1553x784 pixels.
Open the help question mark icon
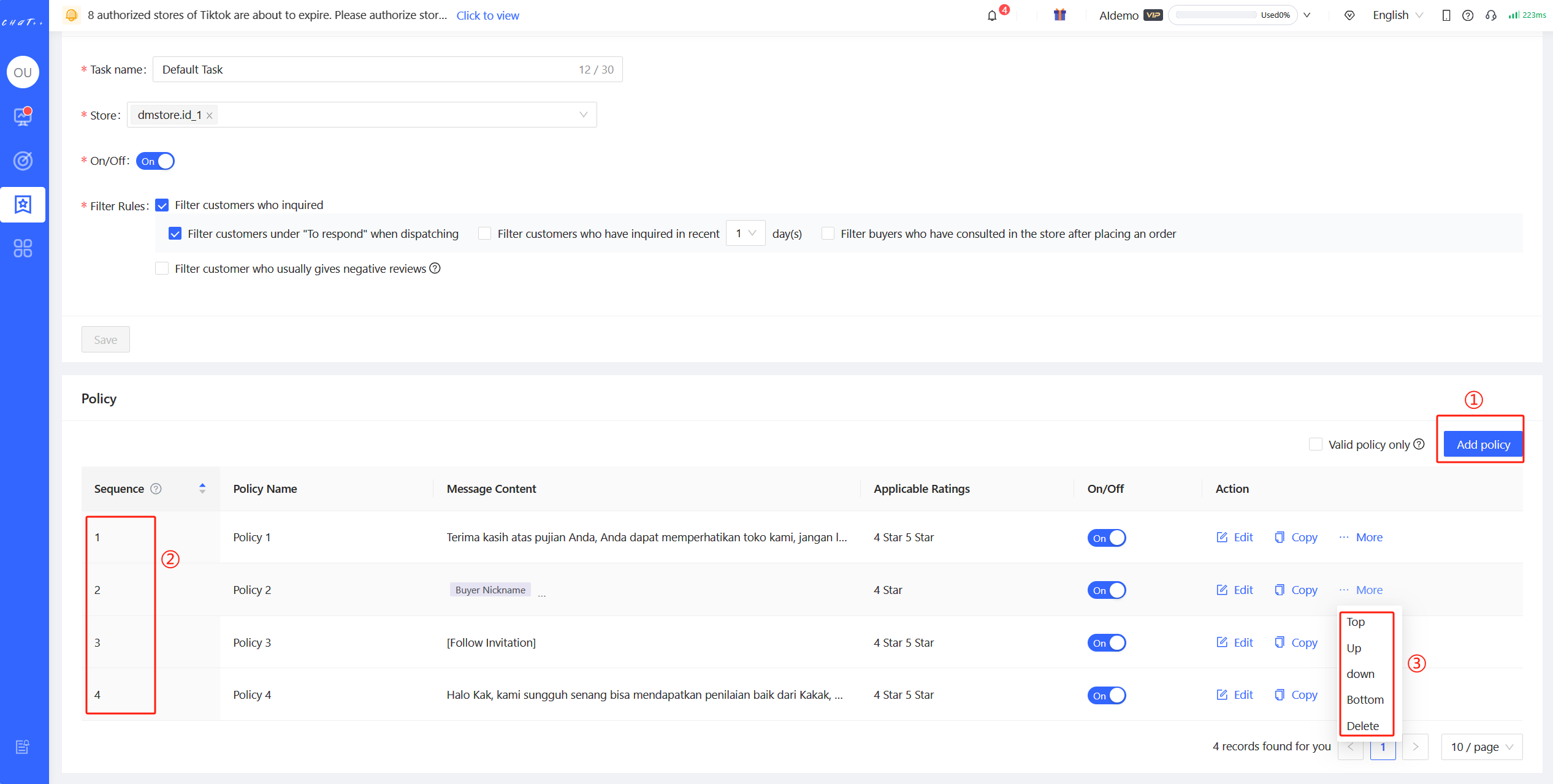(x=1468, y=15)
